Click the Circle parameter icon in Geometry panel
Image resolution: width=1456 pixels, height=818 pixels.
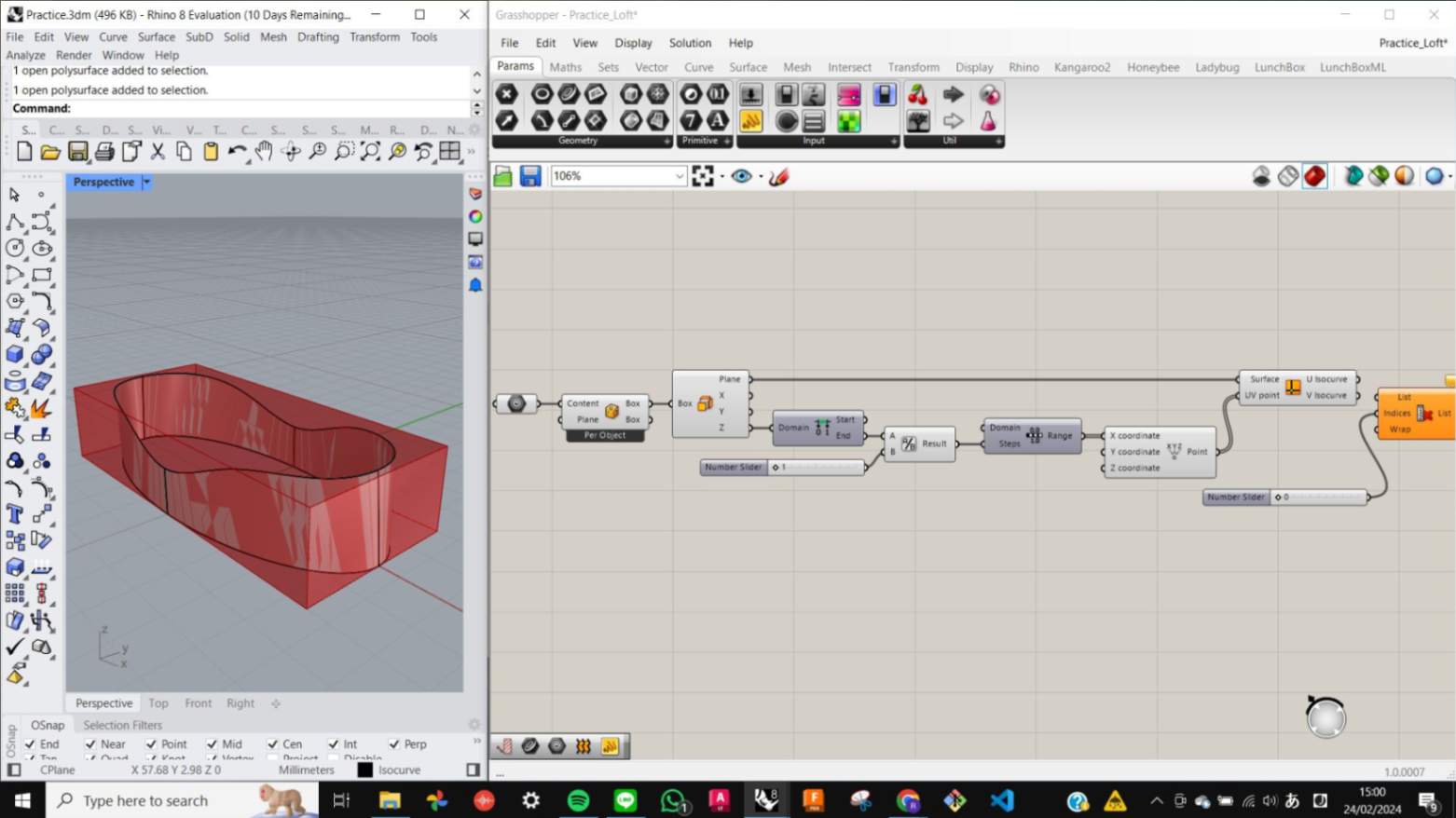[x=542, y=94]
